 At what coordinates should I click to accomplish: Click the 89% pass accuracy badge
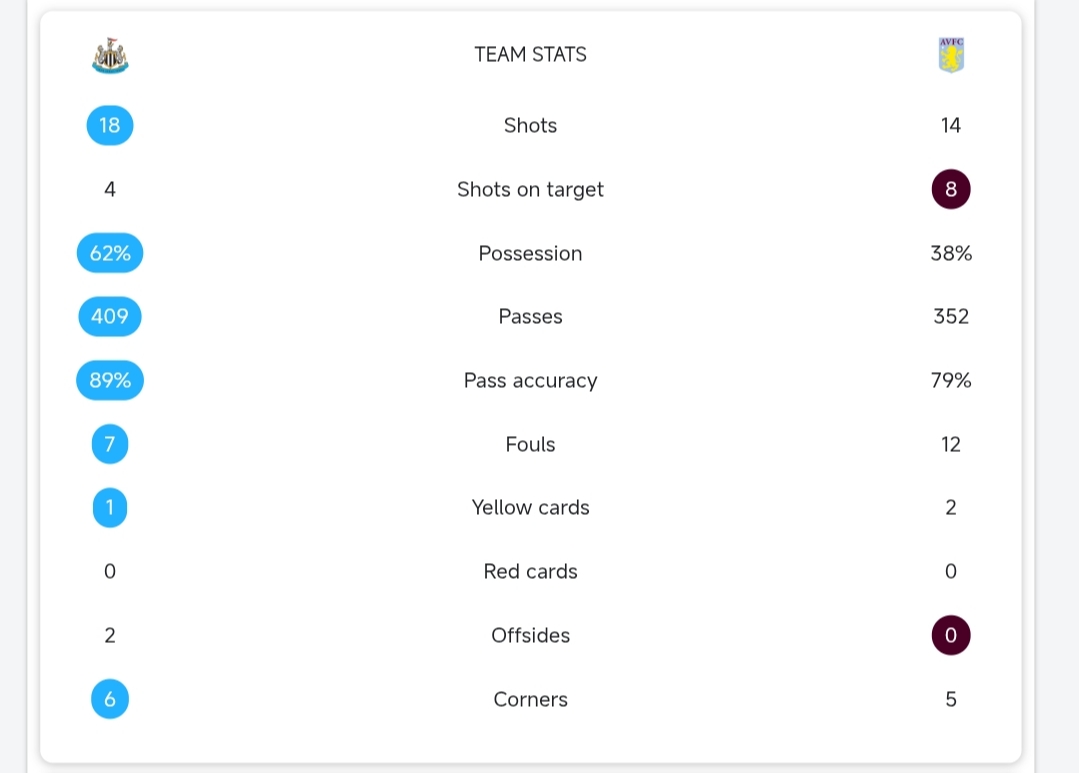click(110, 380)
